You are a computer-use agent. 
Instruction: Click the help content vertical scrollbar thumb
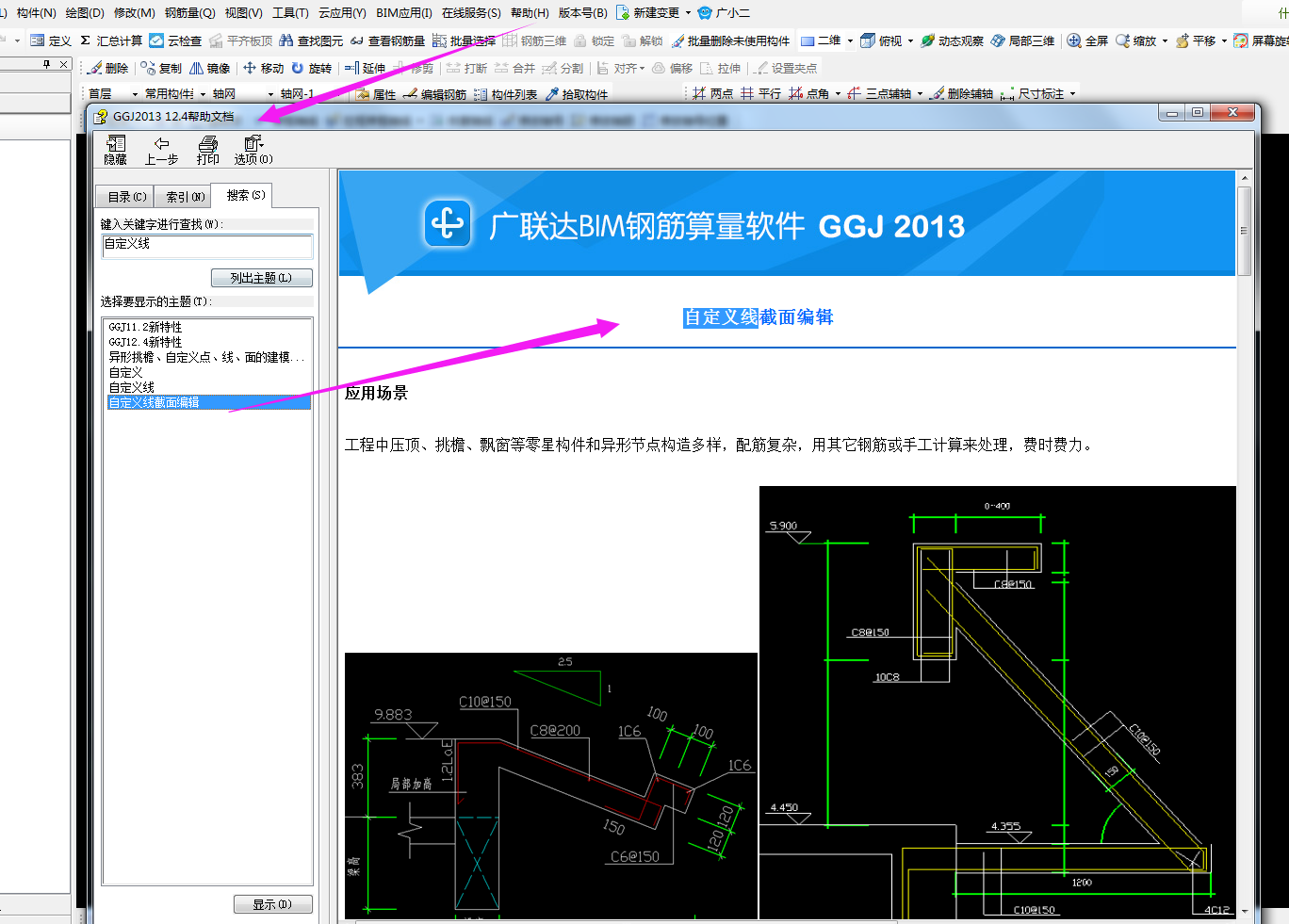[1244, 231]
